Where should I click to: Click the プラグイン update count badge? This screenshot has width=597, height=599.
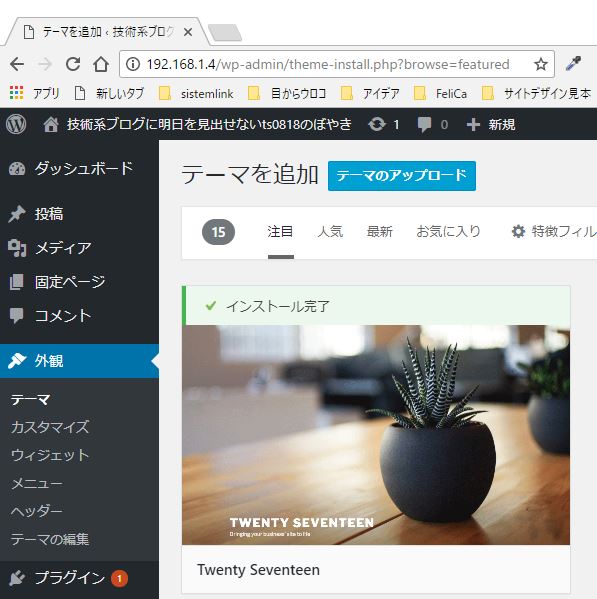[x=119, y=578]
